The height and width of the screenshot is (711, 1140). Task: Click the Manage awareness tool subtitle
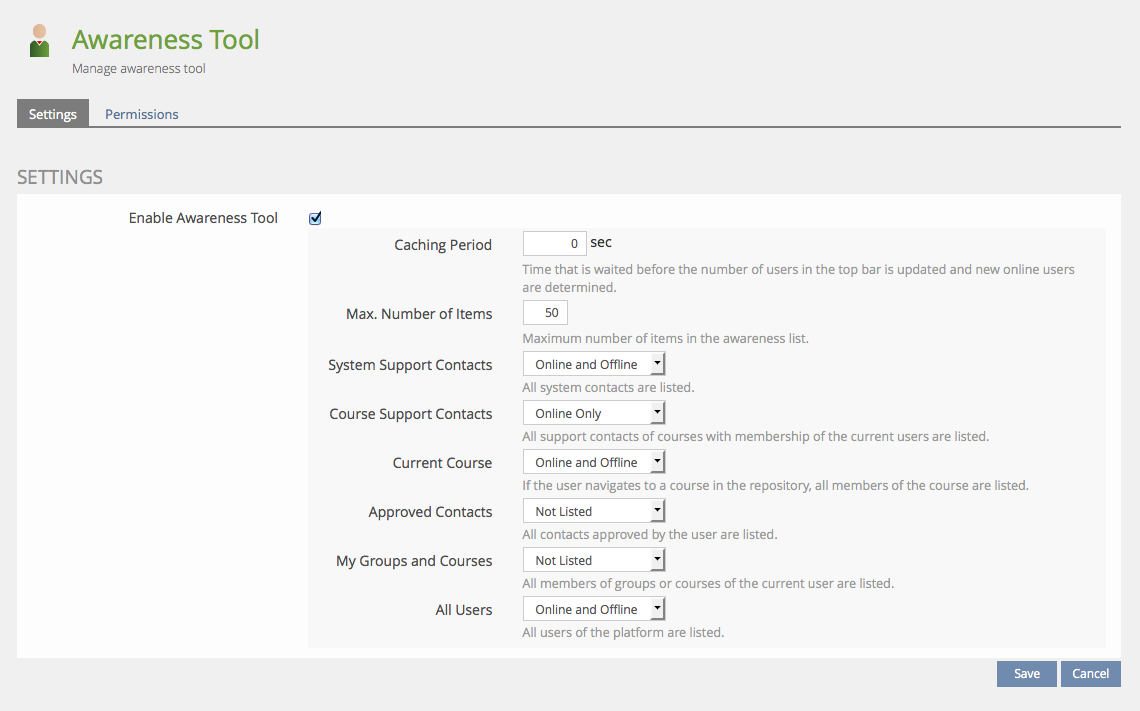point(139,69)
